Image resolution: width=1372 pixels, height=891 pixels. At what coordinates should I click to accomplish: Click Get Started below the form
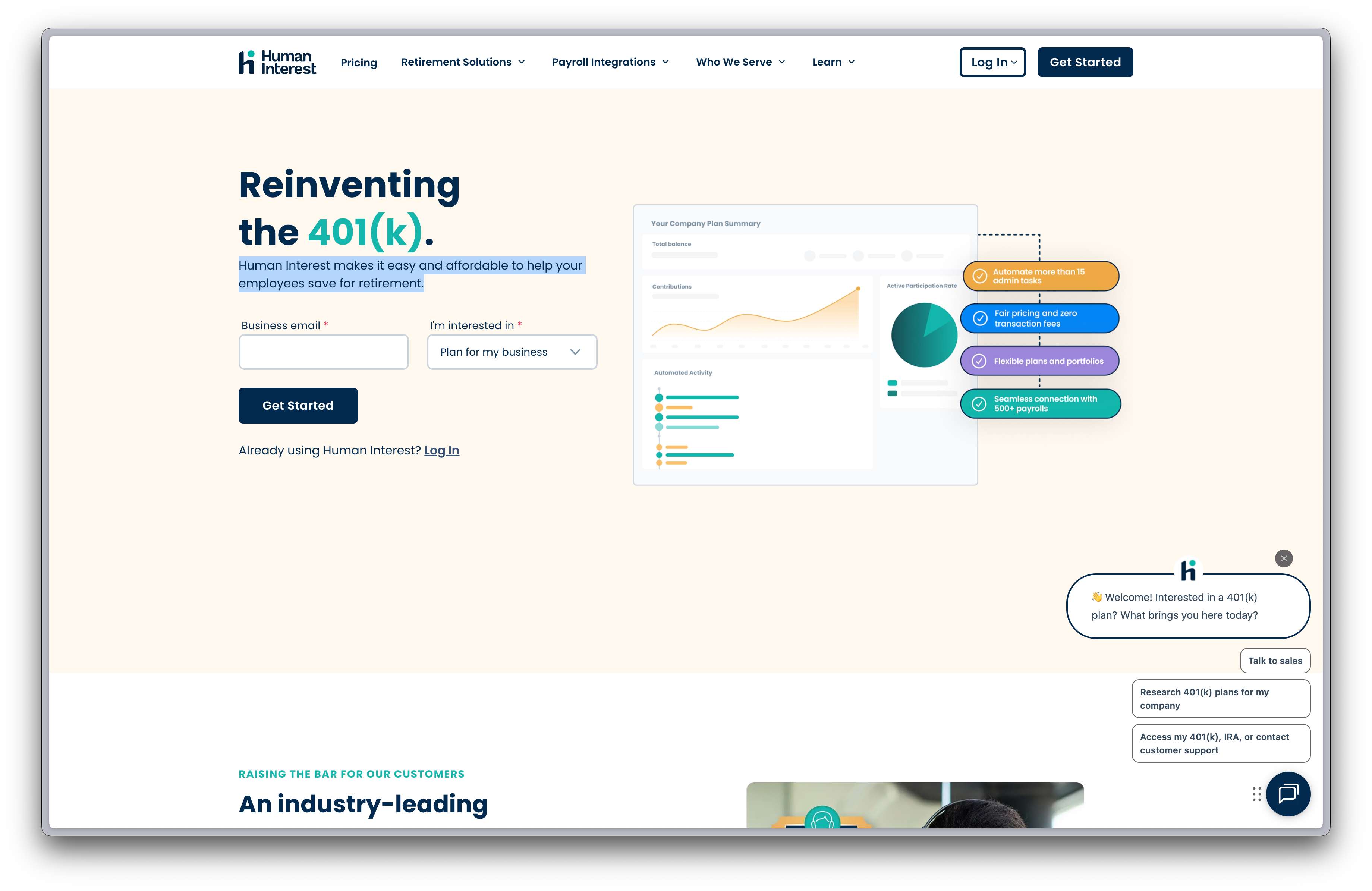(298, 405)
